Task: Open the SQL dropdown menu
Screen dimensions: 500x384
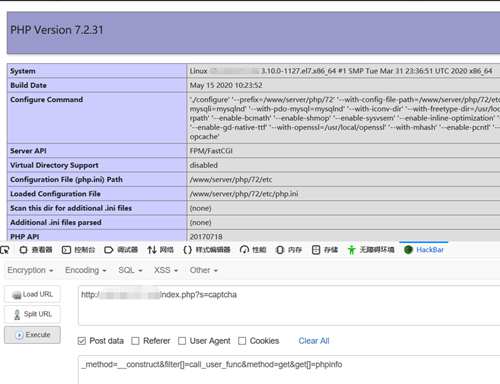Action: point(130,270)
